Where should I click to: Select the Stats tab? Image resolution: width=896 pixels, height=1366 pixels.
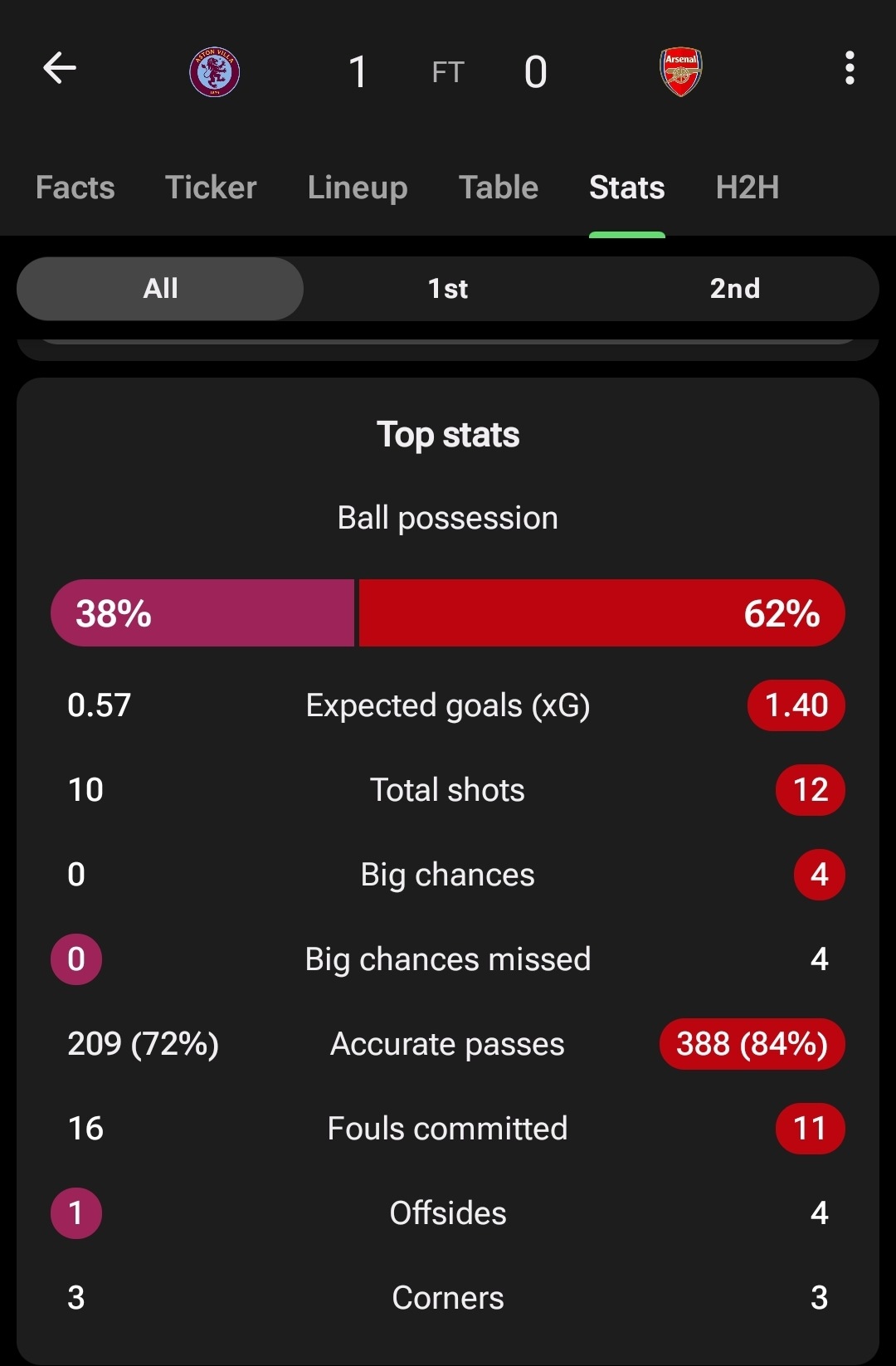(x=627, y=188)
